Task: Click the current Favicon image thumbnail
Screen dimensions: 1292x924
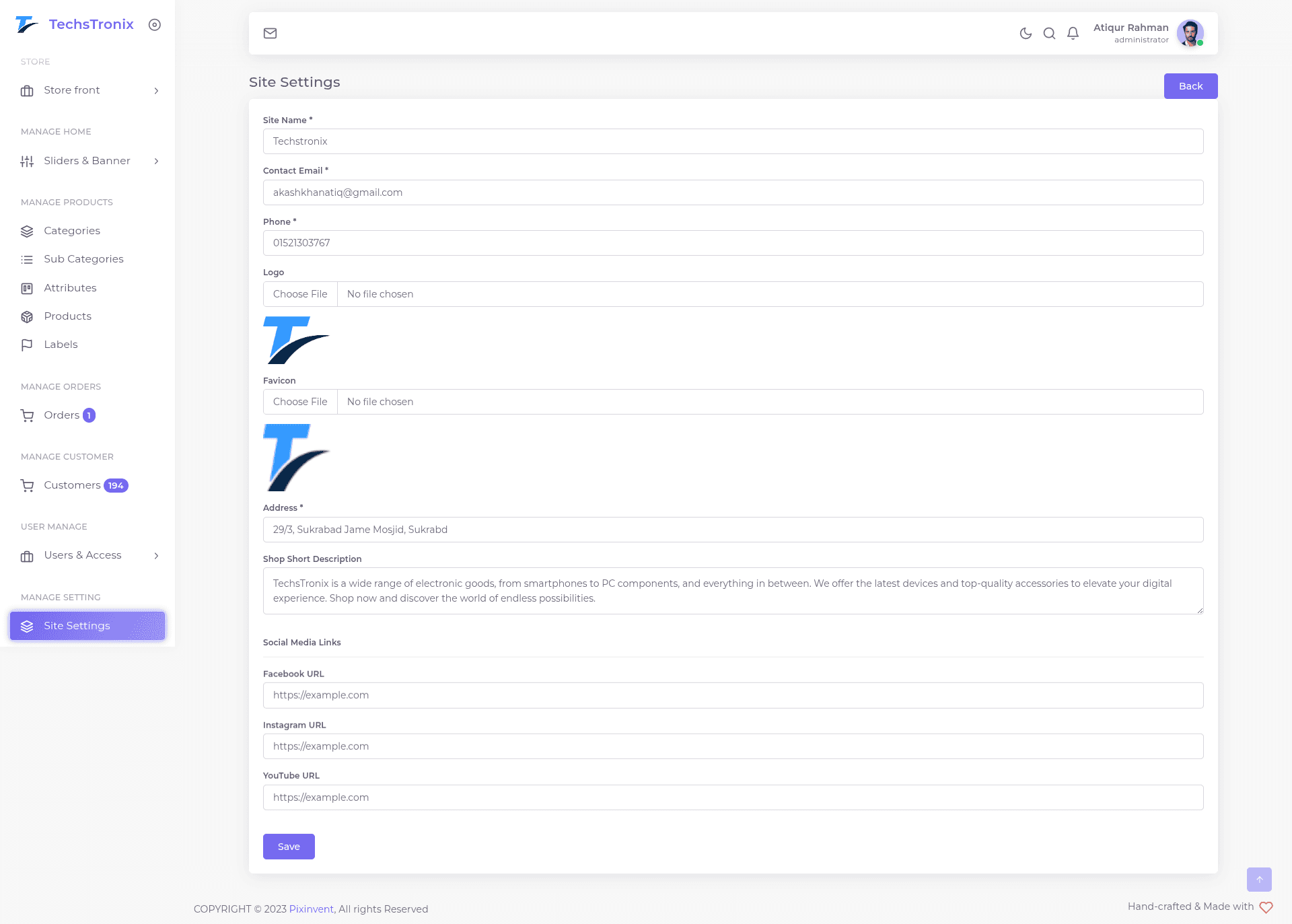Action: tap(296, 458)
